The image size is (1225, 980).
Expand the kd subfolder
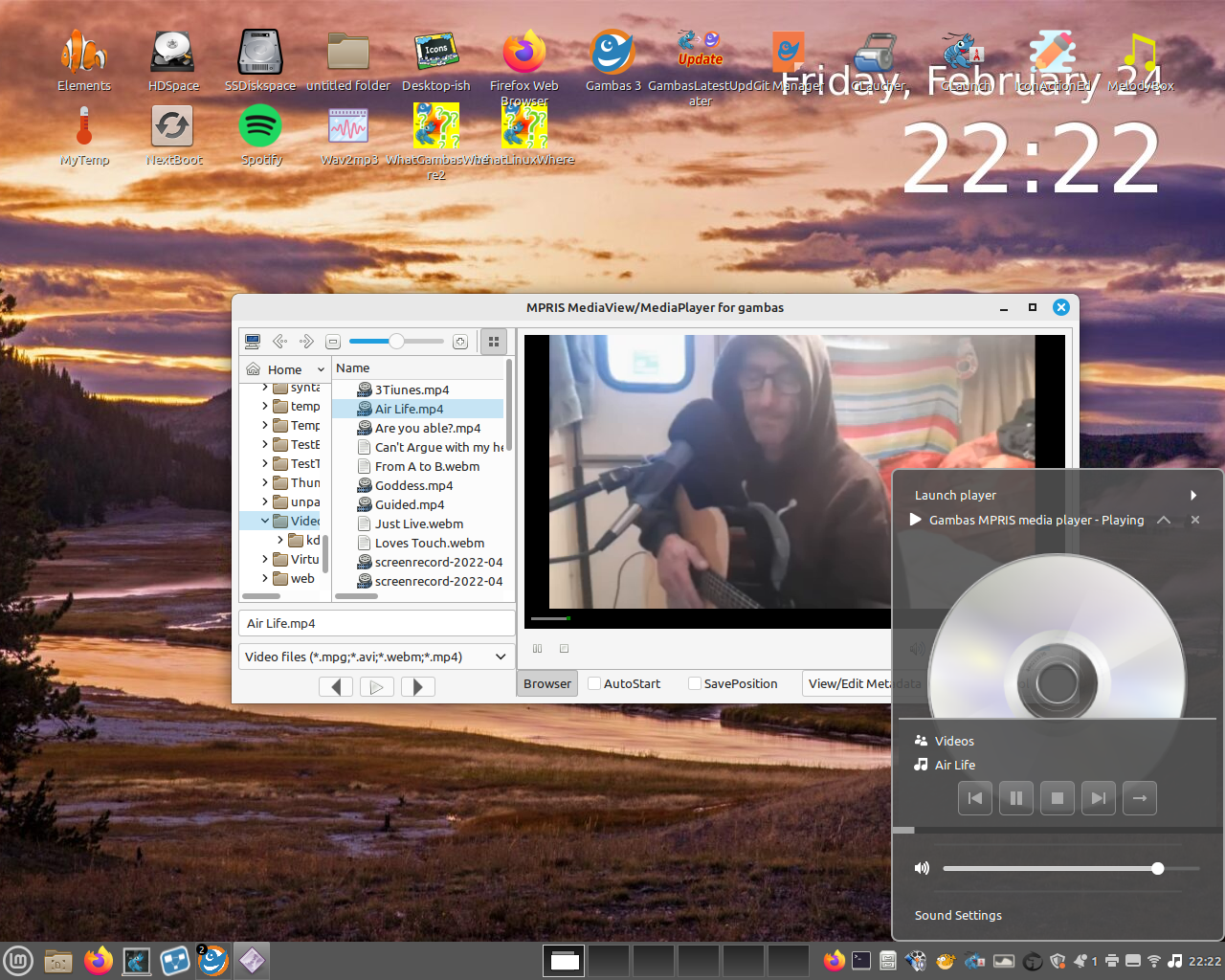pyautogui.click(x=280, y=540)
